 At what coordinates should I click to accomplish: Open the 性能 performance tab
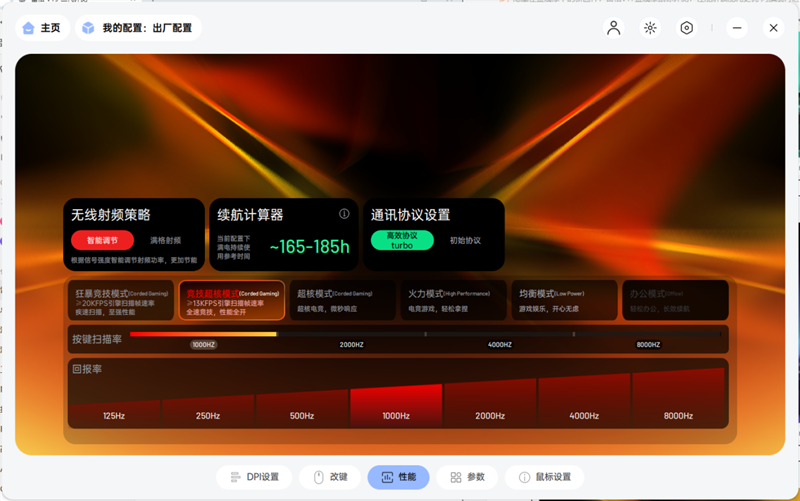[x=398, y=477]
